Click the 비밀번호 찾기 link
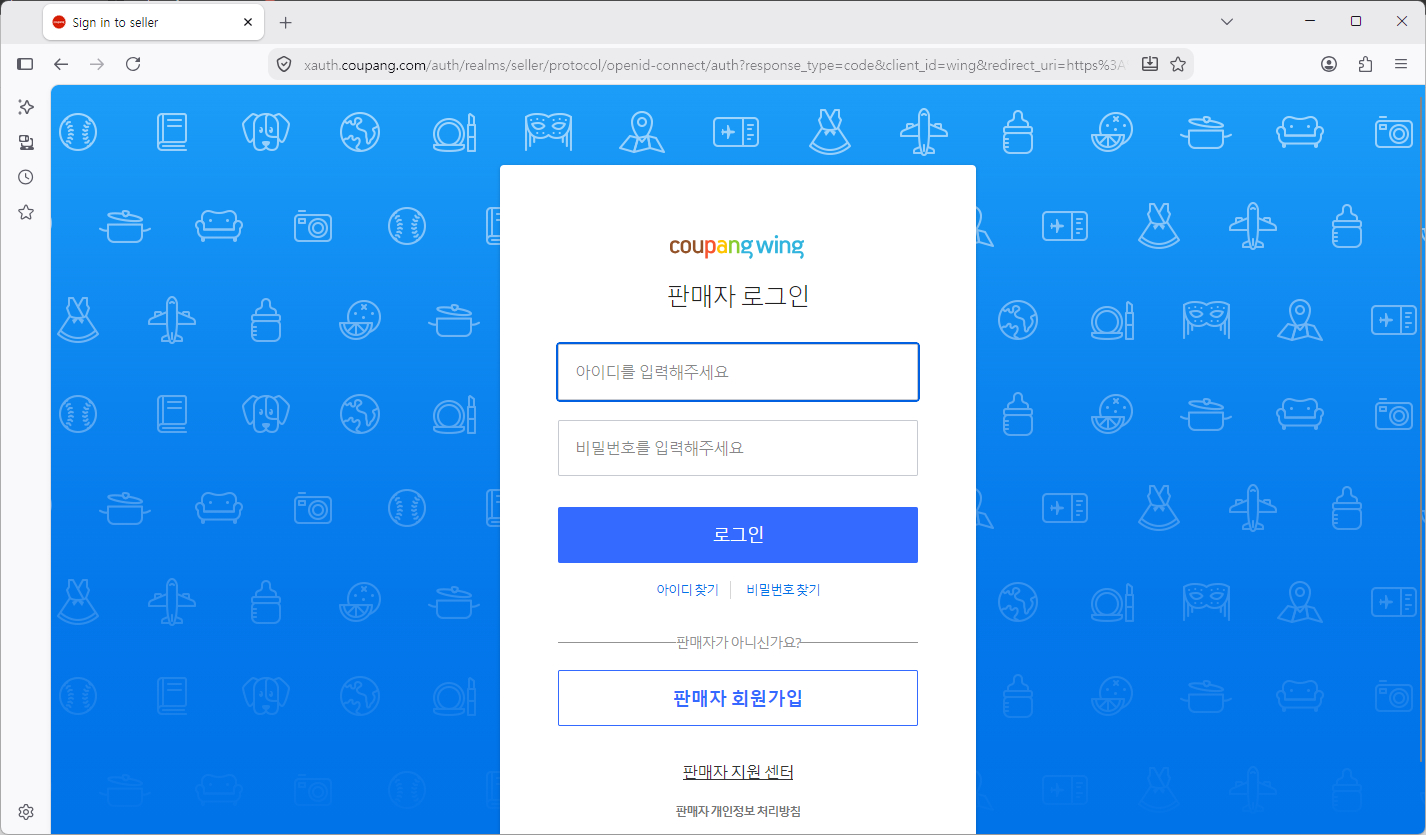This screenshot has width=1426, height=835. pos(783,590)
